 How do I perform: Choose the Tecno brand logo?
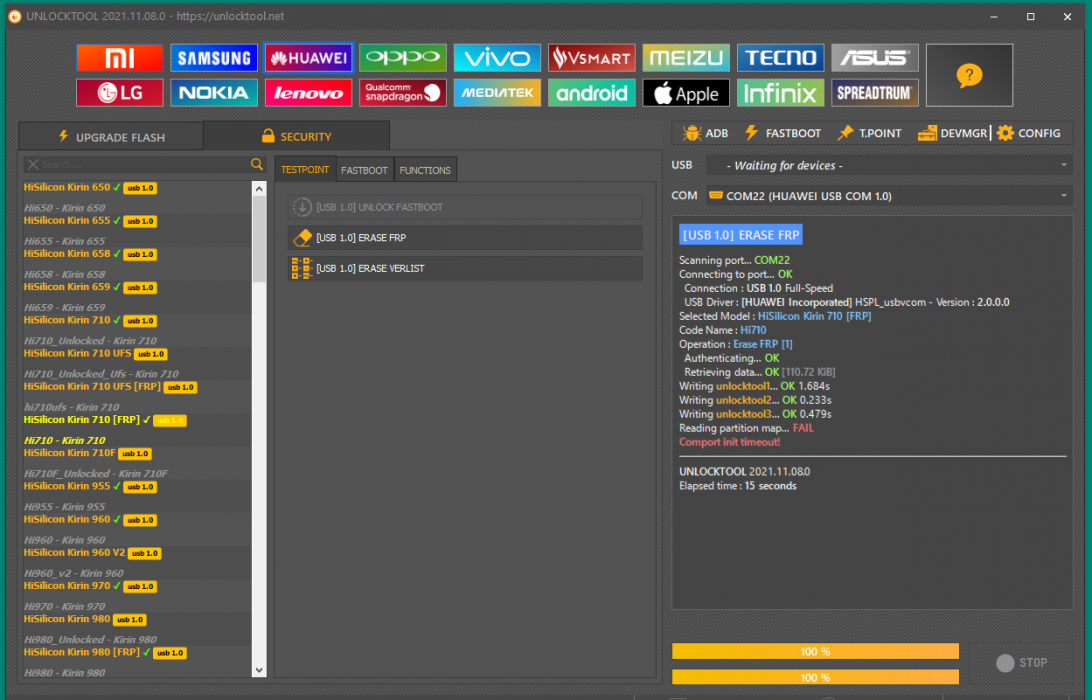tap(780, 58)
